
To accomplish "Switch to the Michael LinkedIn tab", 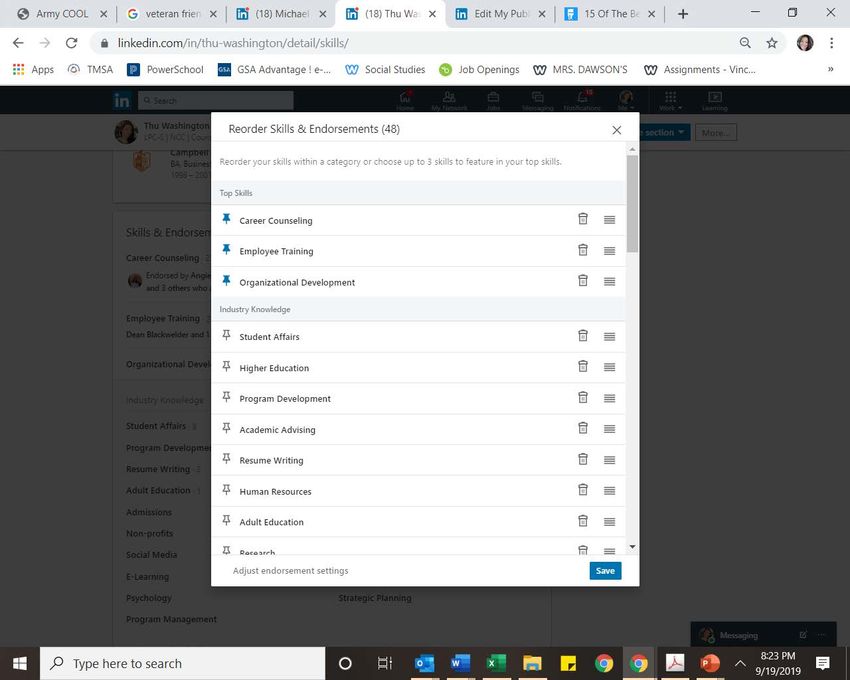I will coord(281,14).
